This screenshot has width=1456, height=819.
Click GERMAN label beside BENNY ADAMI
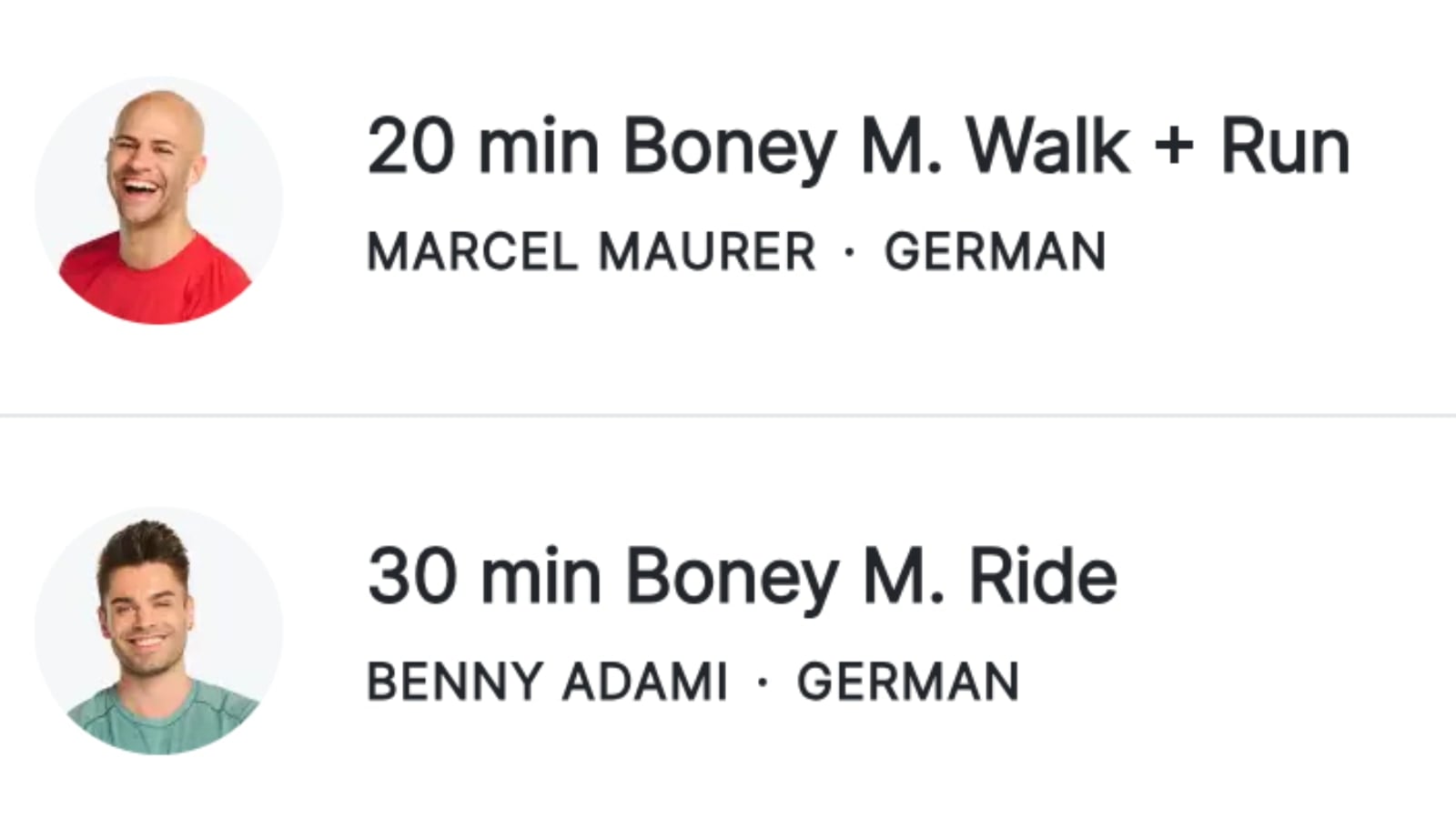[907, 682]
